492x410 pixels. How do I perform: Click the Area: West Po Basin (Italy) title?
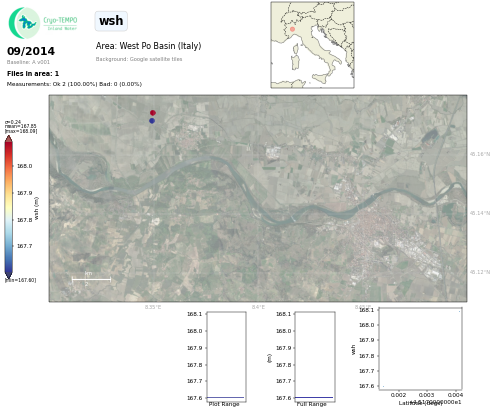(148, 46)
